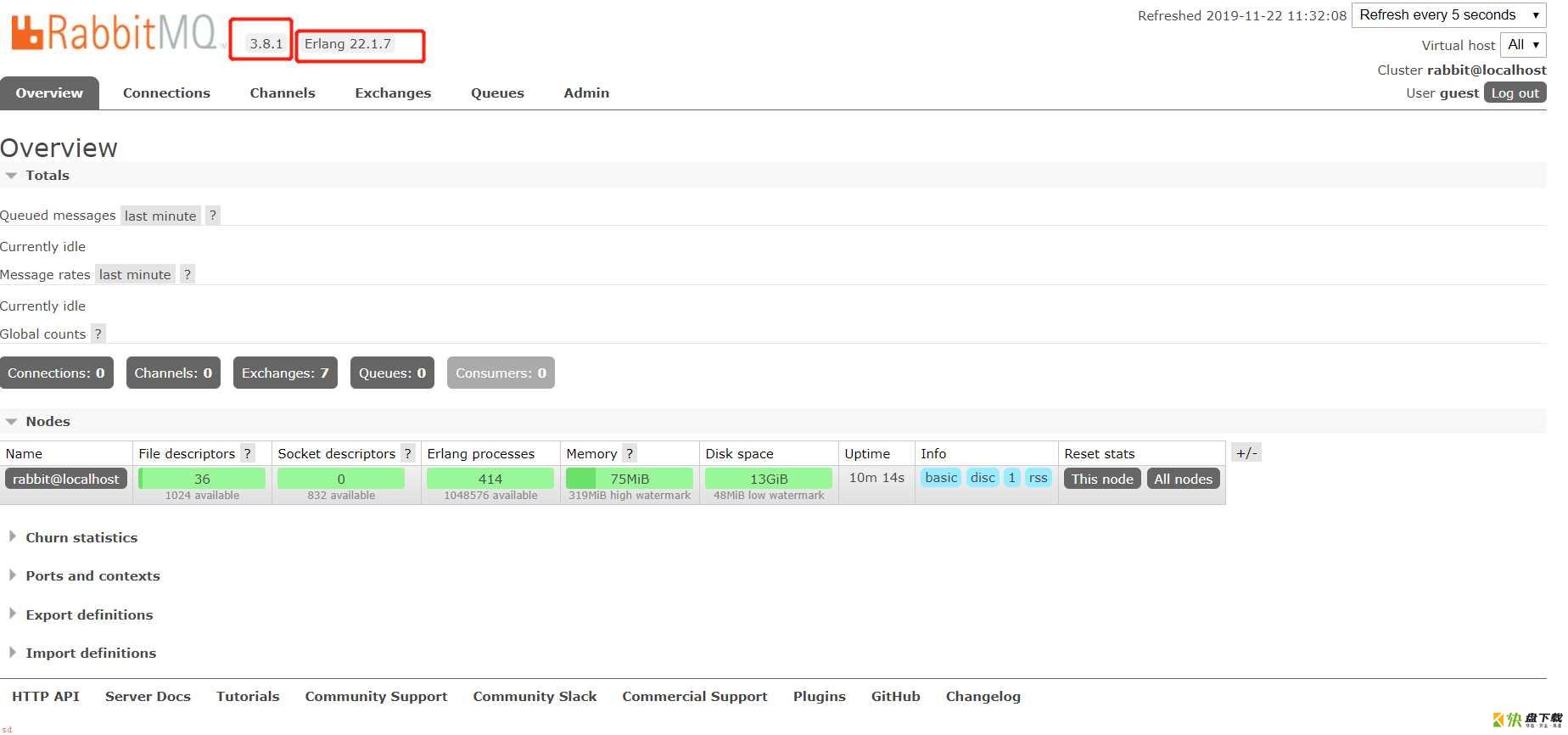Click the 319MiB high watermark text

[x=630, y=496]
